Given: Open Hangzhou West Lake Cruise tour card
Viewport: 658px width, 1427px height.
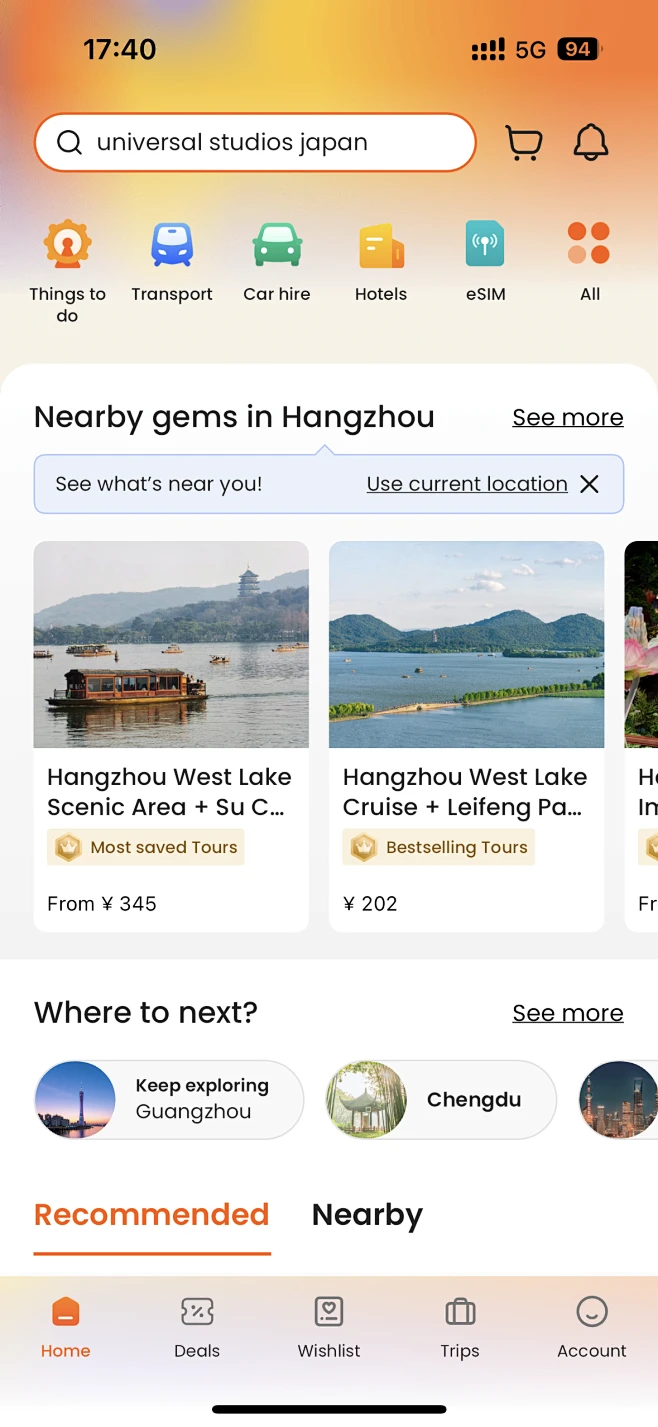Looking at the screenshot, I should pos(466,735).
